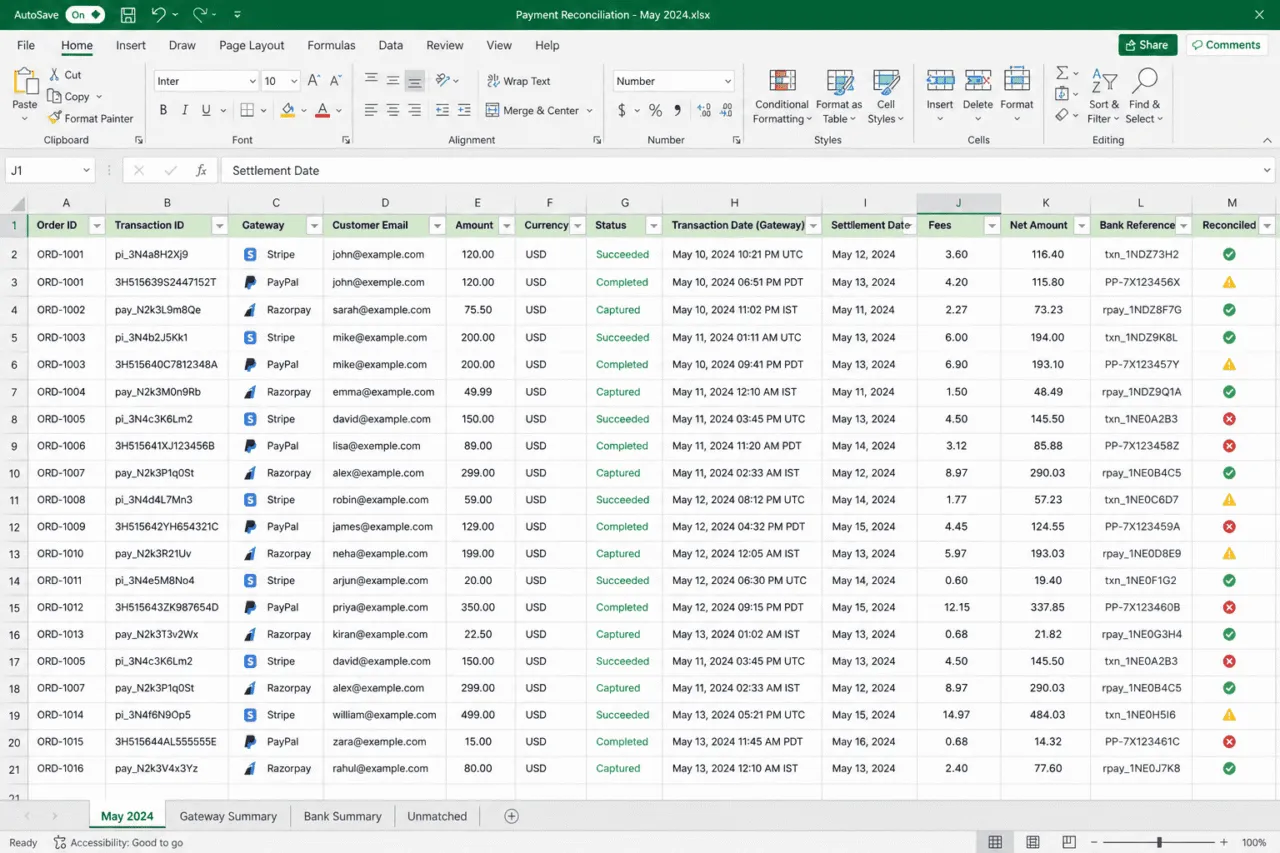Open the Formulas ribbon tab
Image resolution: width=1280 pixels, height=853 pixels.
331,45
